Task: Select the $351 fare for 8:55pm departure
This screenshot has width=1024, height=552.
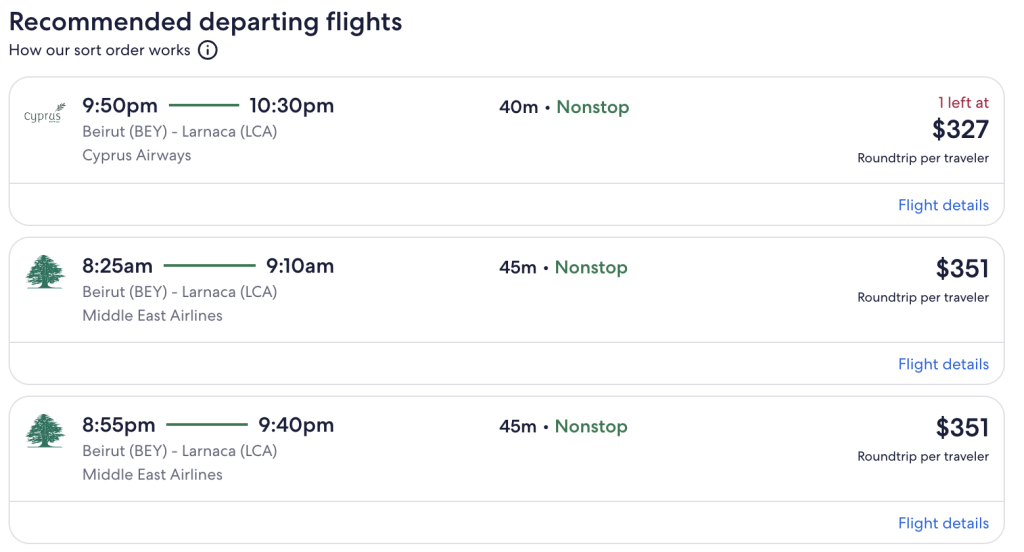Action: tap(962, 428)
